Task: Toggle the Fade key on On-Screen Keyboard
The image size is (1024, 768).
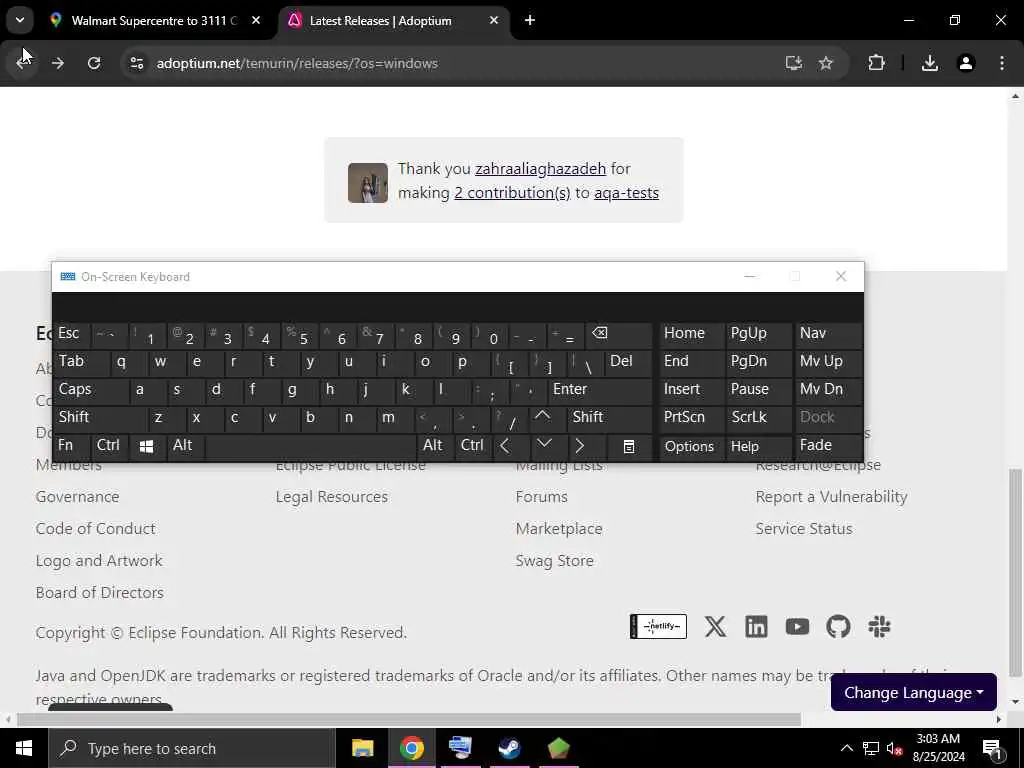Action: (828, 447)
